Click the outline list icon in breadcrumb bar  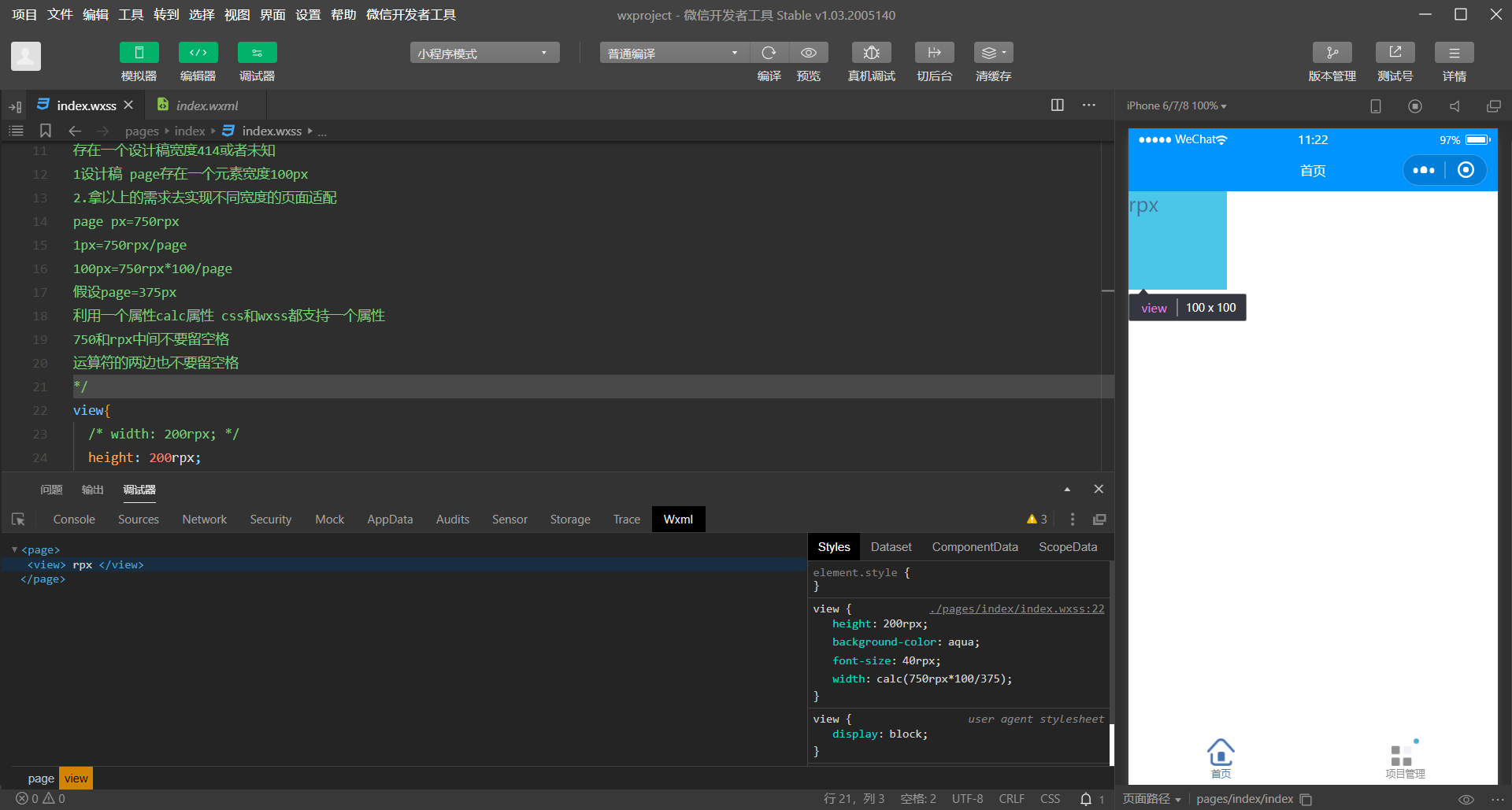(x=16, y=131)
